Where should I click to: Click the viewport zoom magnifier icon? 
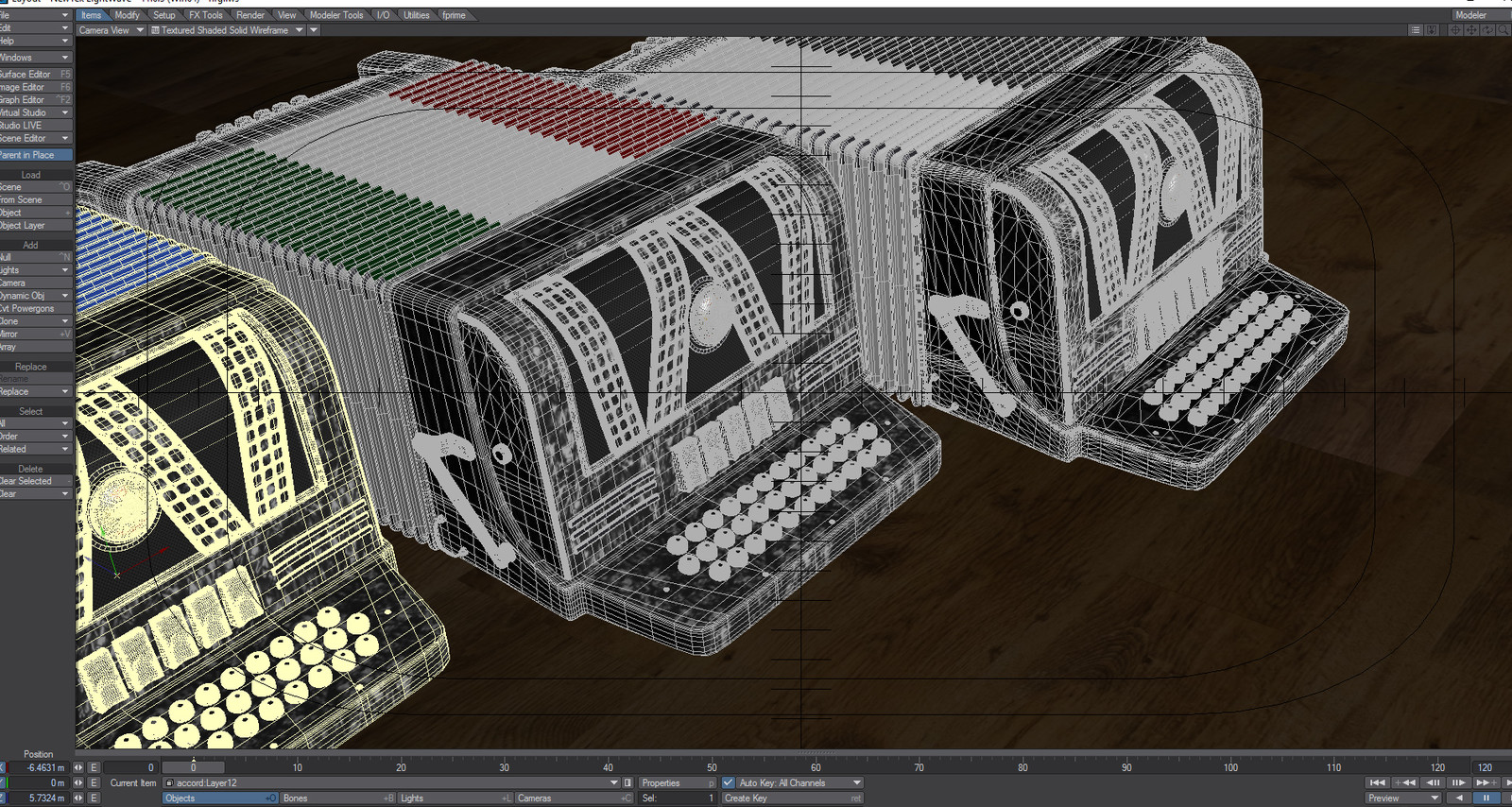[1503, 30]
